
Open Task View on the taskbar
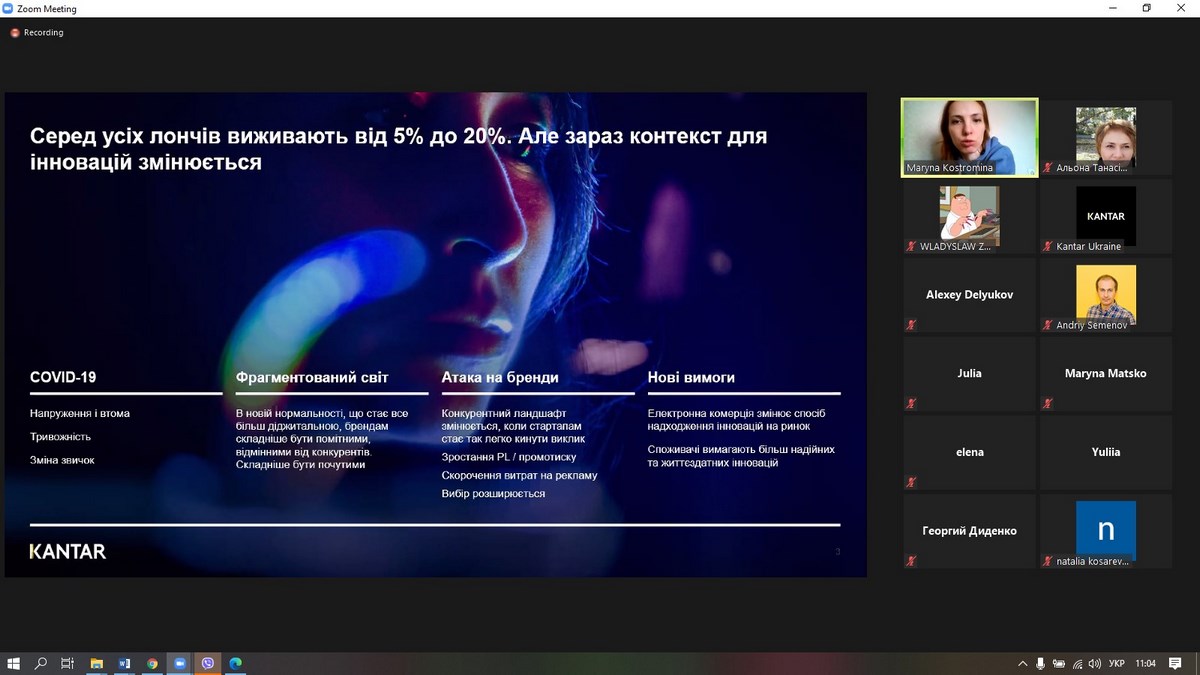[68, 663]
